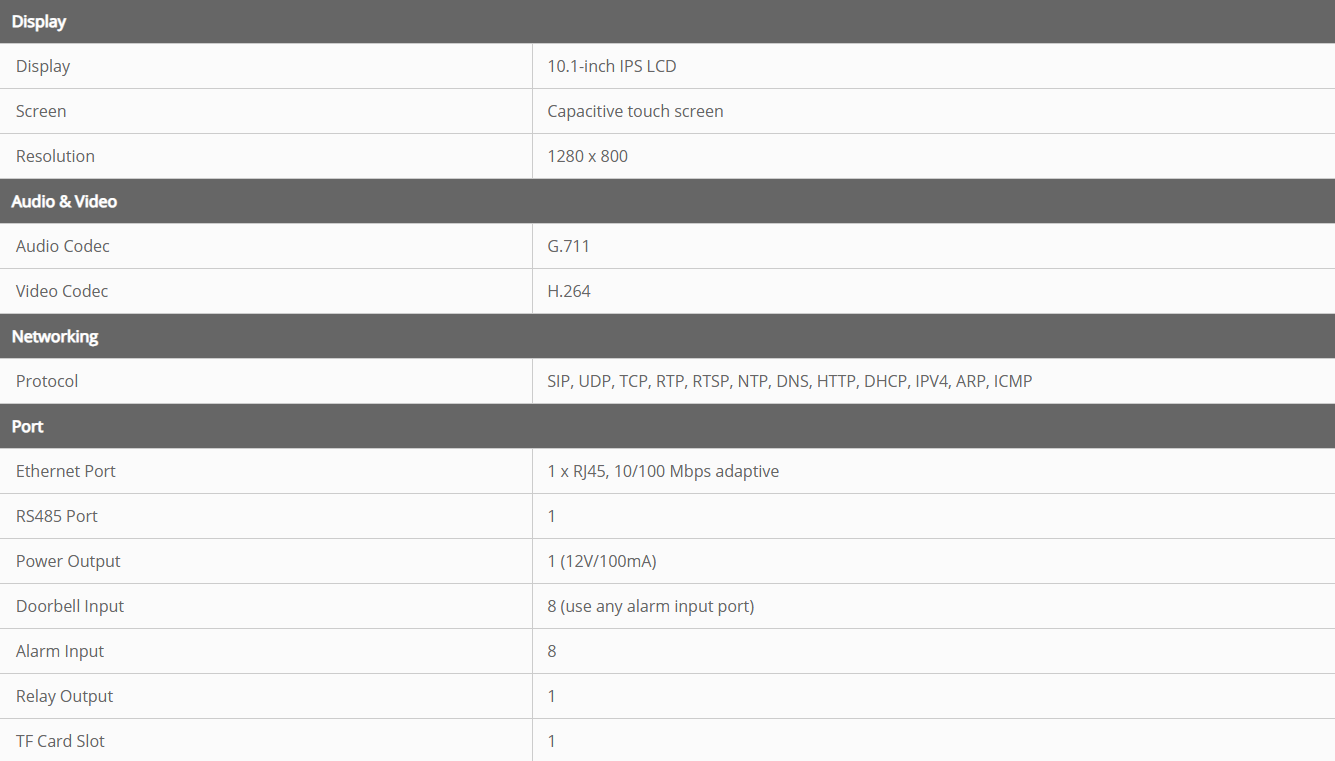This screenshot has height=761, width=1335.
Task: Click the TF Card Slot label
Action: point(60,741)
